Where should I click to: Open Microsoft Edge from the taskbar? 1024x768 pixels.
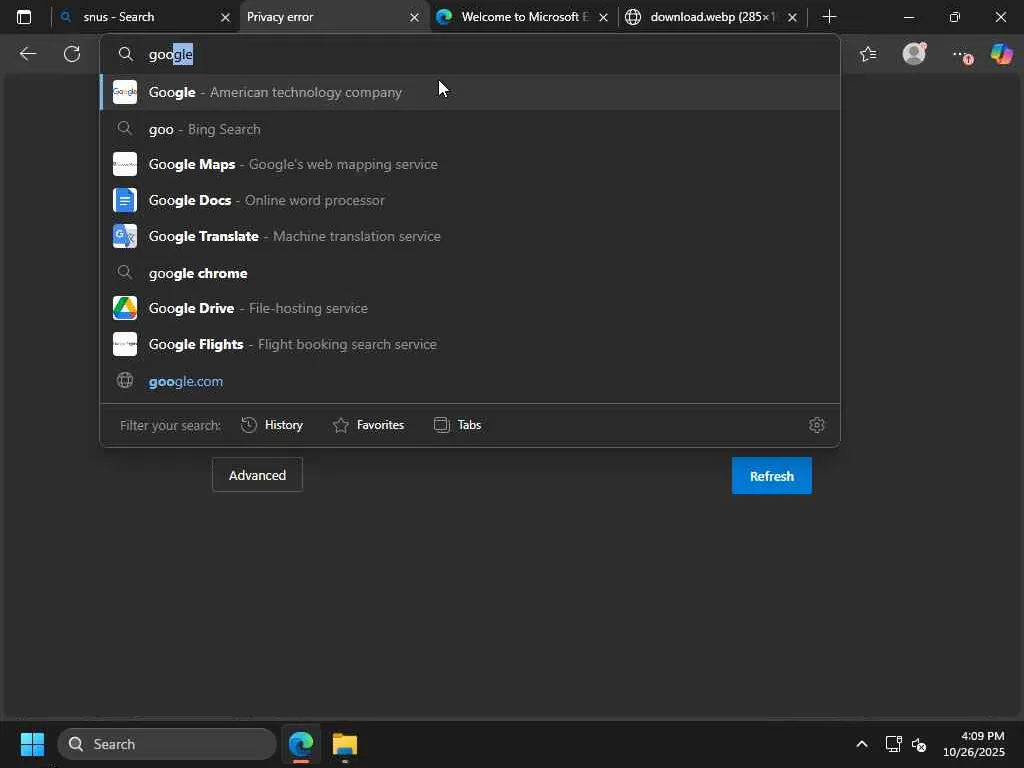(x=301, y=744)
